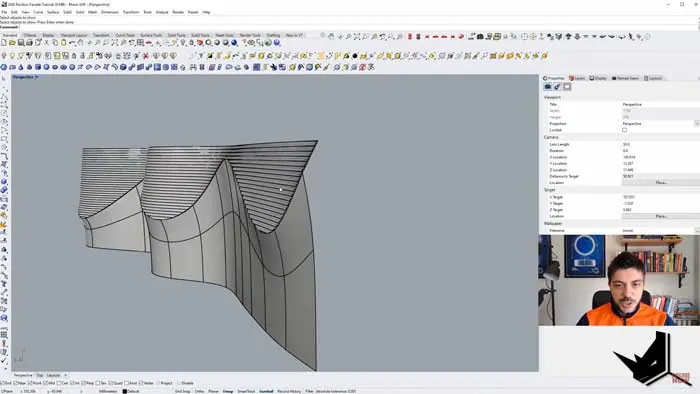Click the Open file folder icon
The height and width of the screenshot is (394, 700).
12,43
